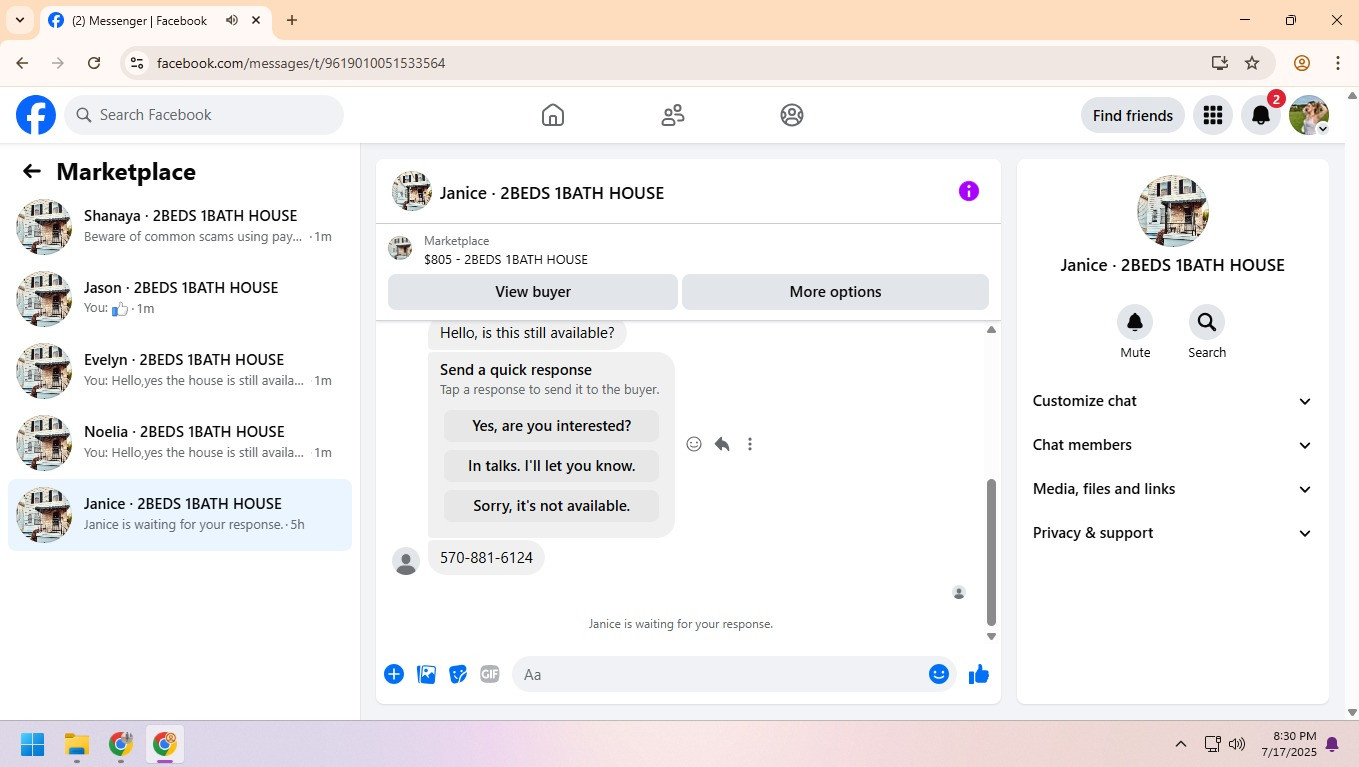Click the More options button
The width and height of the screenshot is (1359, 767).
point(835,292)
